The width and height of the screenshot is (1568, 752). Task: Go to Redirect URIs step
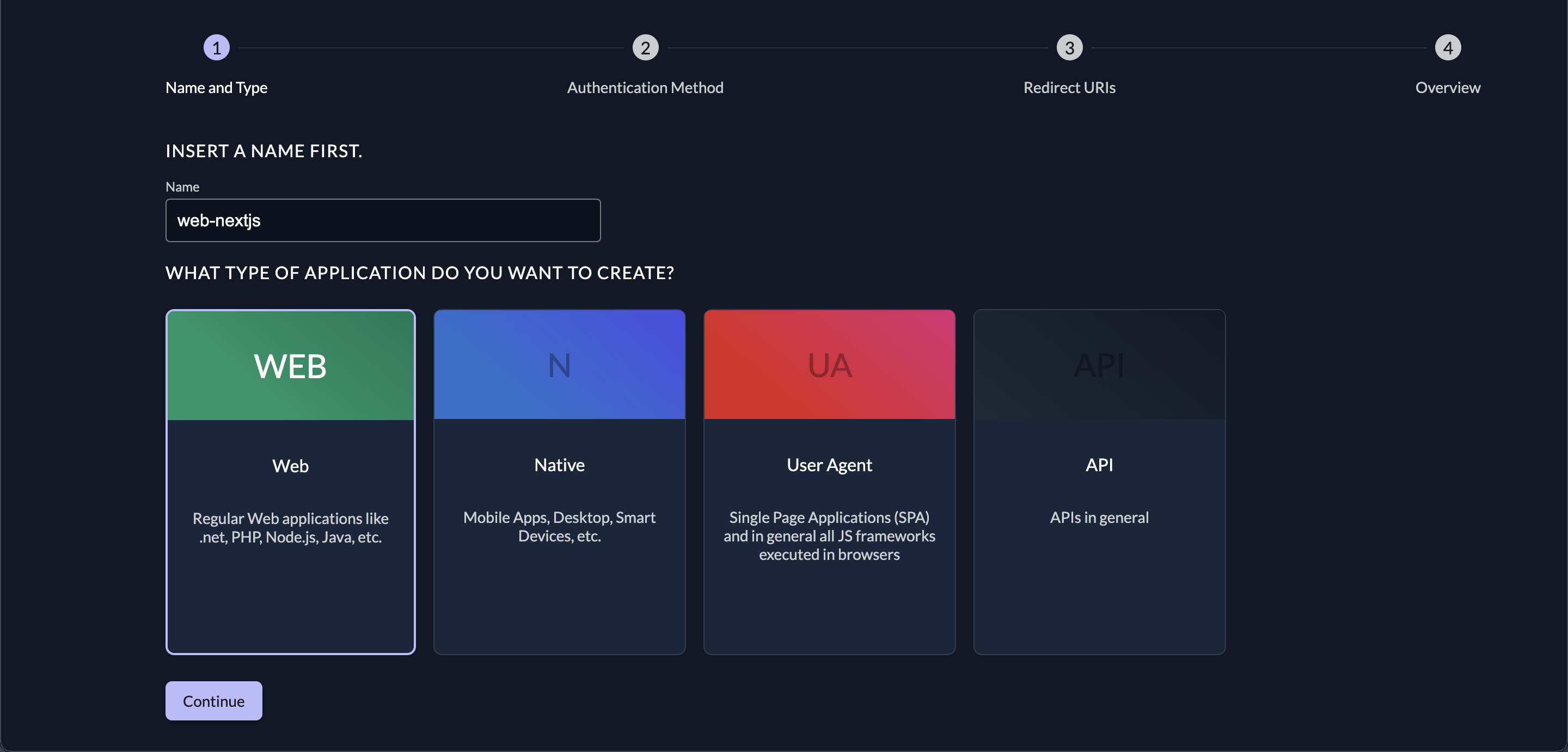(x=1069, y=88)
